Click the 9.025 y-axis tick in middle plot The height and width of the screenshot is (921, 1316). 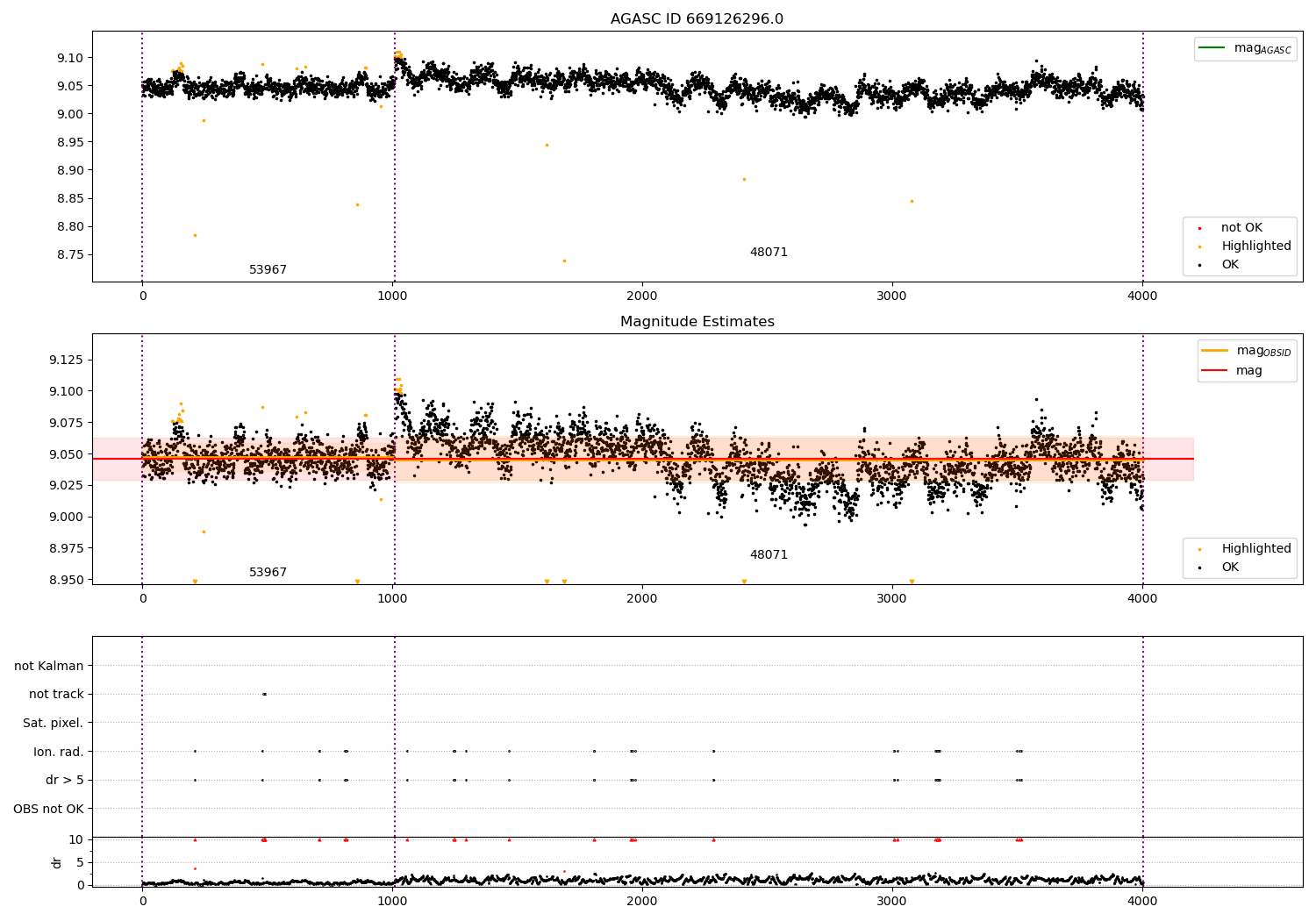pos(66,485)
